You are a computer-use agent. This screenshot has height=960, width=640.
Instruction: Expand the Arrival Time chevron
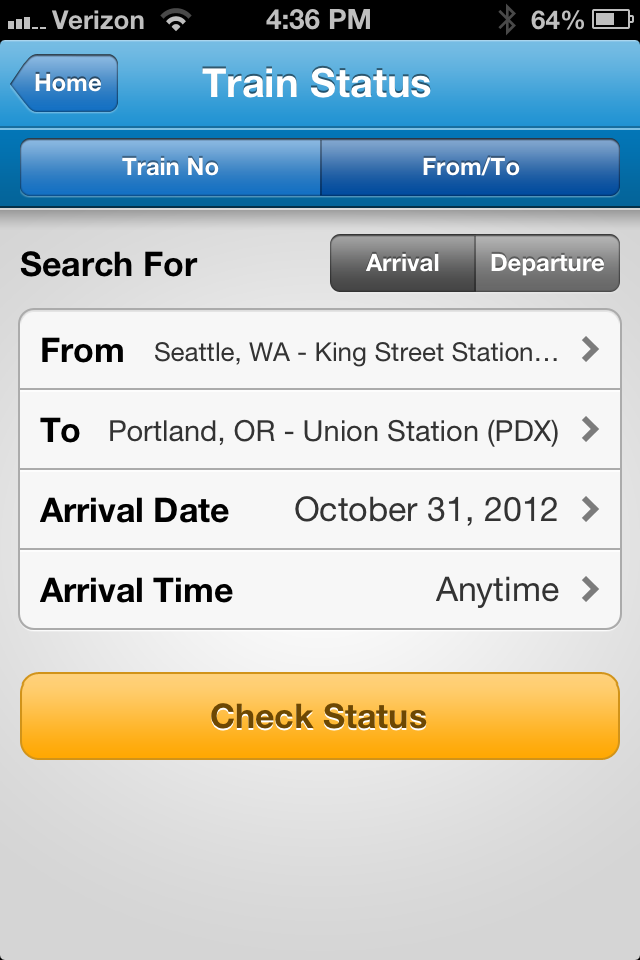[590, 590]
